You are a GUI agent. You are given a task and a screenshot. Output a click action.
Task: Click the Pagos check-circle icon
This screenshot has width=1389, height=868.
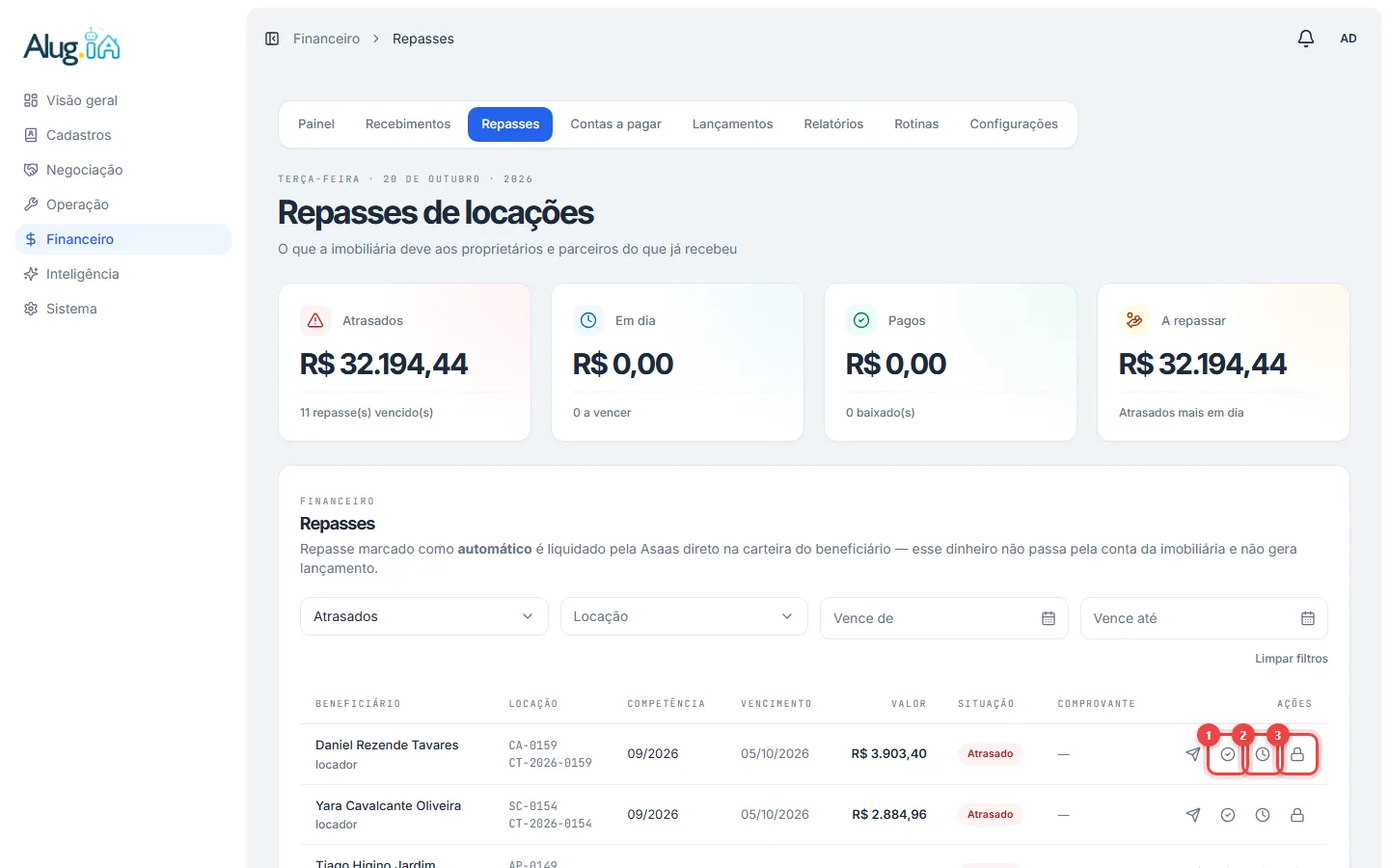(x=861, y=320)
